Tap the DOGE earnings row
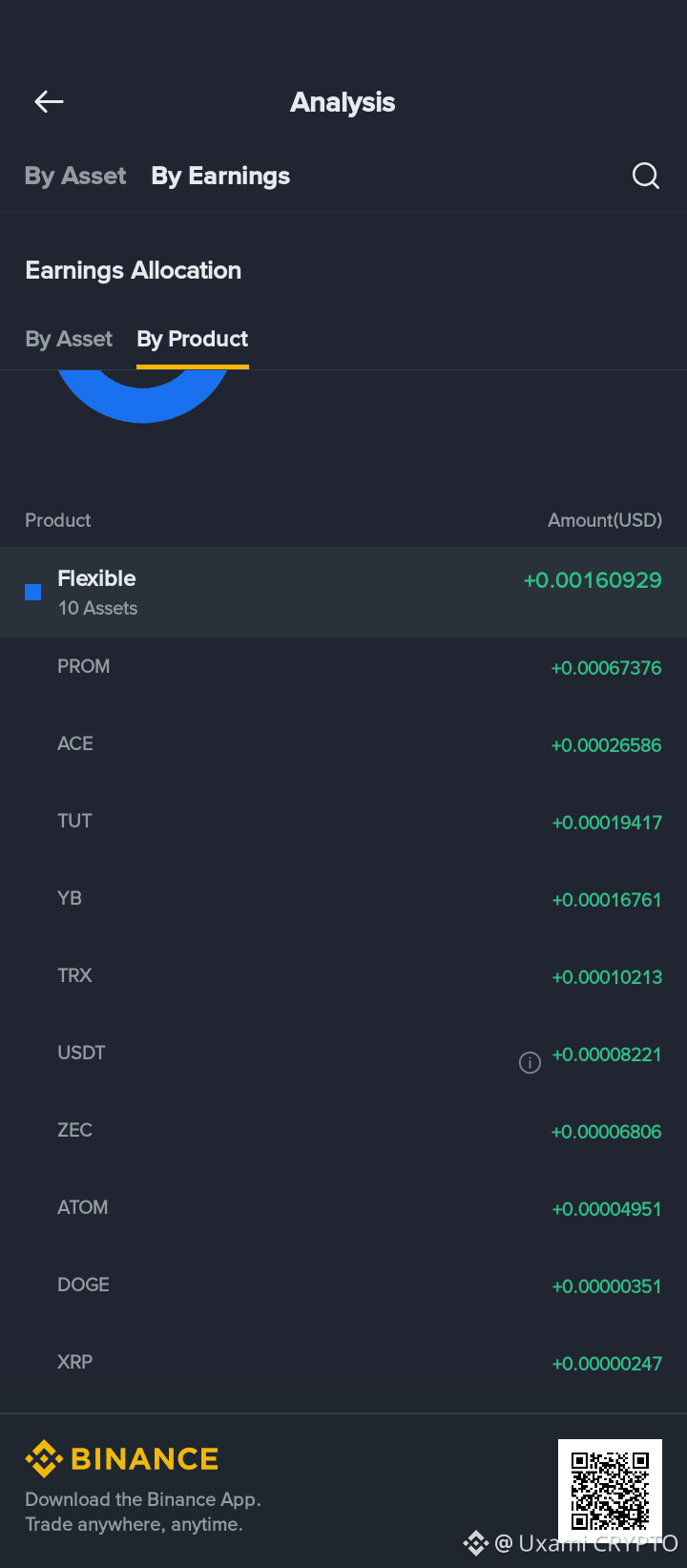 (343, 1286)
